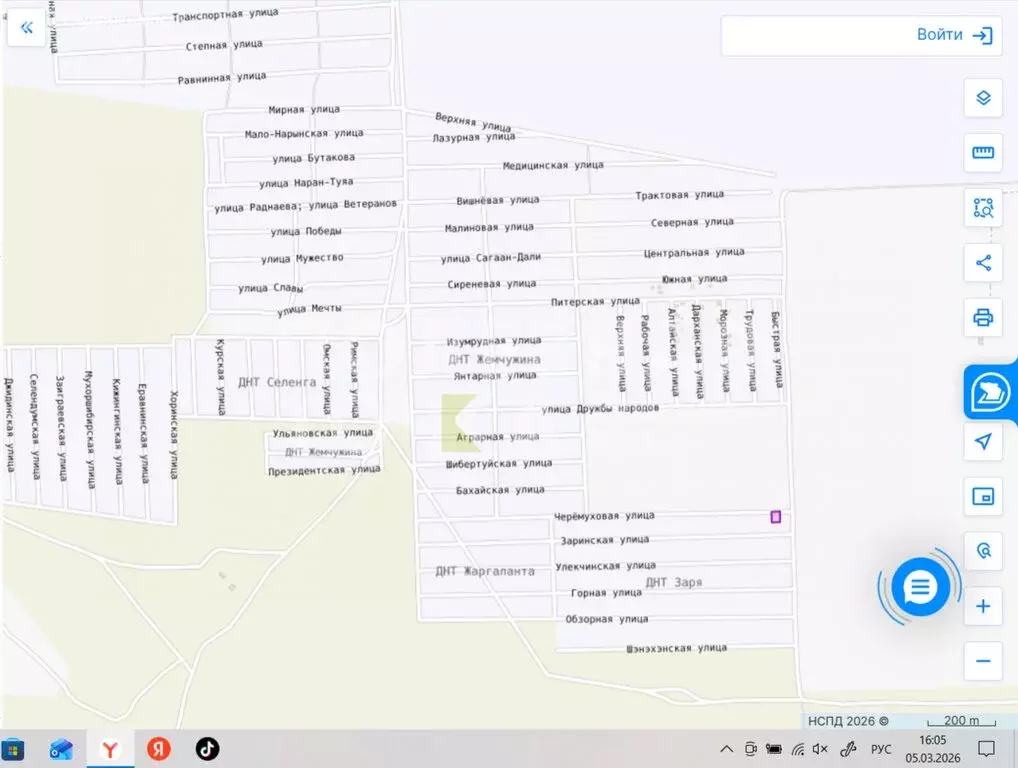The height and width of the screenshot is (768, 1018).
Task: Select the ruler measurement tool
Action: (x=983, y=153)
